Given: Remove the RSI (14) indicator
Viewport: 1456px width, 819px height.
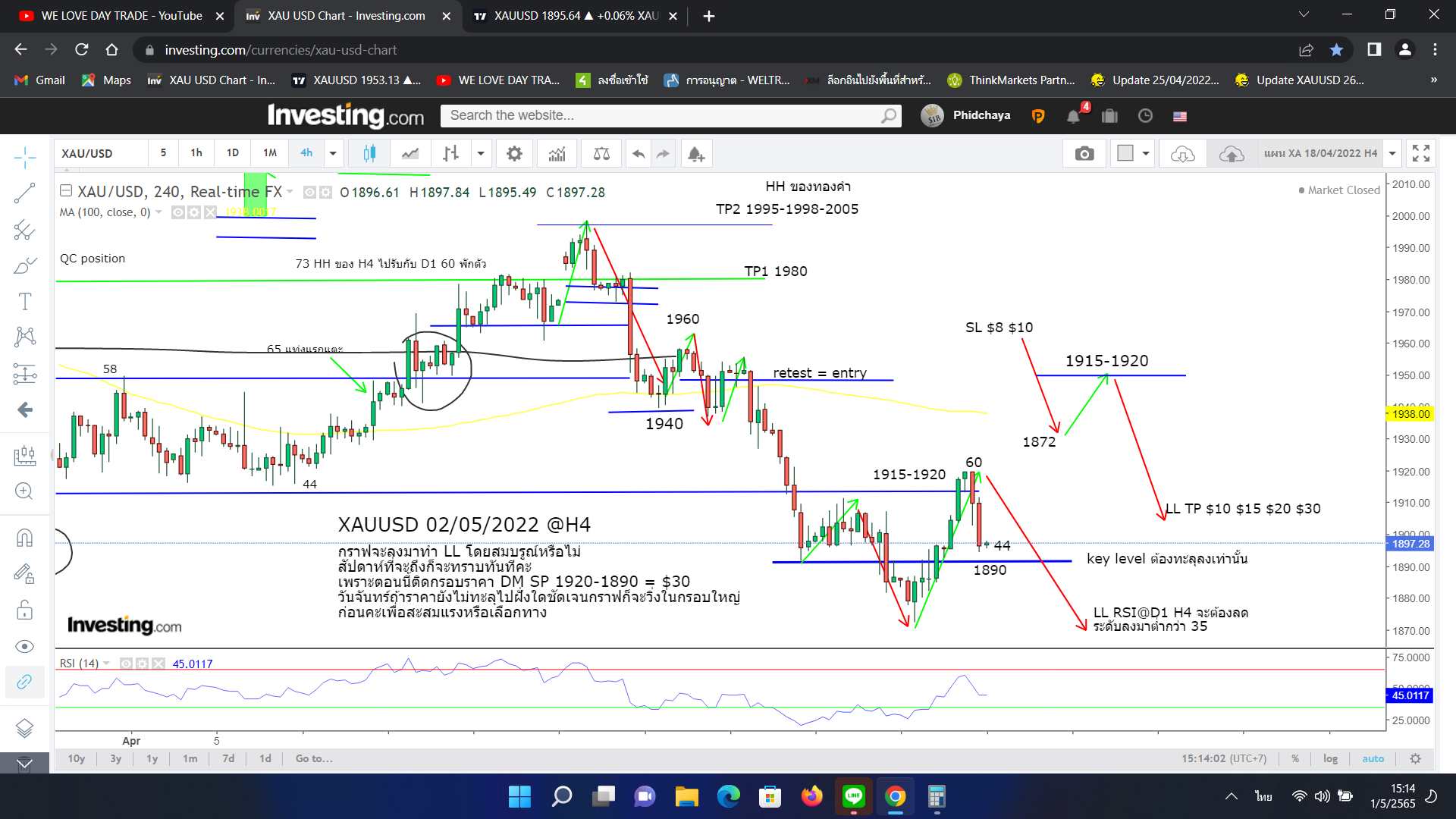Looking at the screenshot, I should point(158,664).
